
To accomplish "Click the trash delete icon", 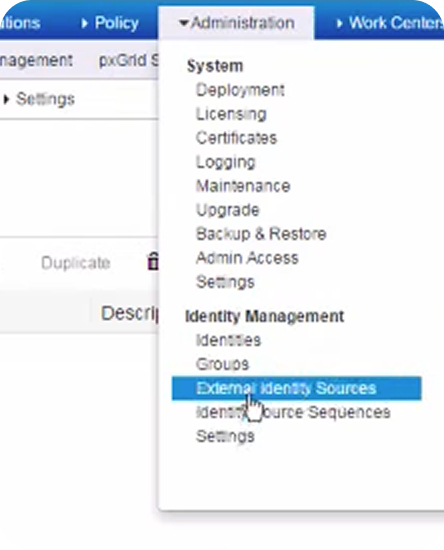I will click(153, 261).
